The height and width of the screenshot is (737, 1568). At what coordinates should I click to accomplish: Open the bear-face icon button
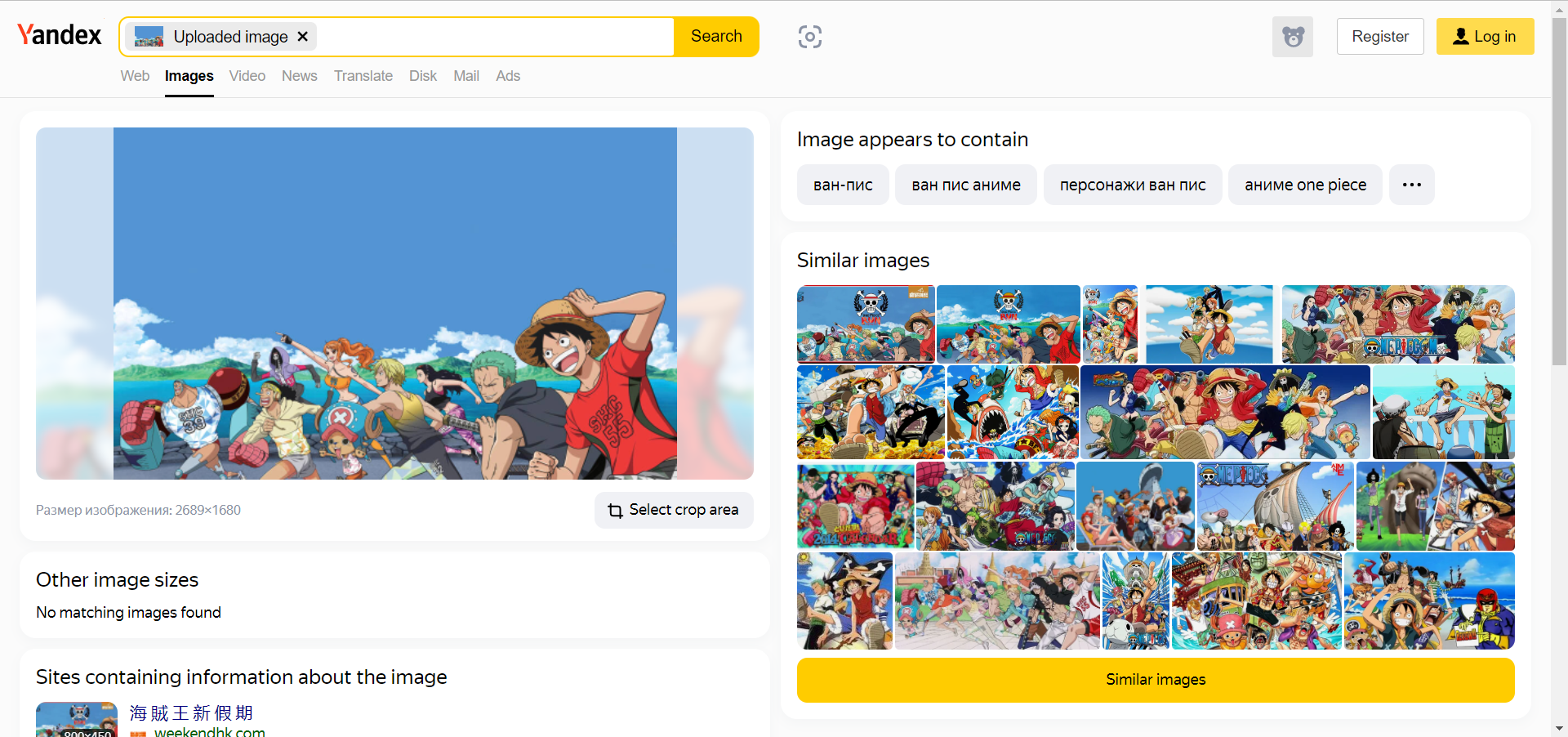pyautogui.click(x=1293, y=37)
